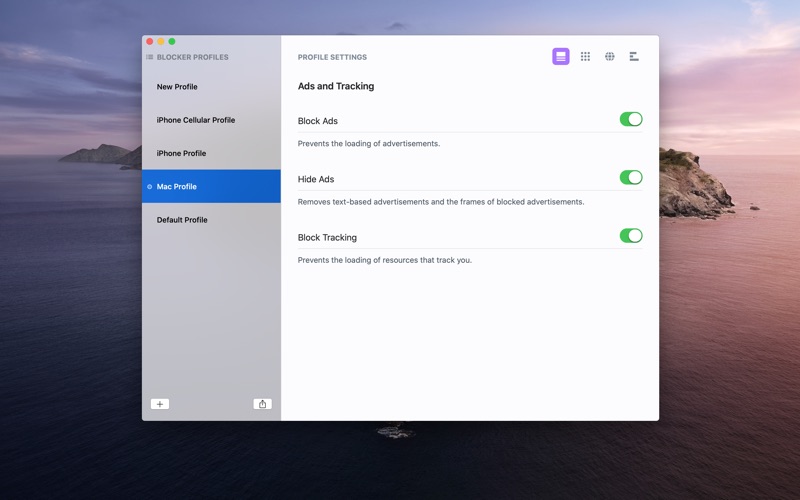
Task: Click 'Removes text-based advertisements' description
Action: 441,202
